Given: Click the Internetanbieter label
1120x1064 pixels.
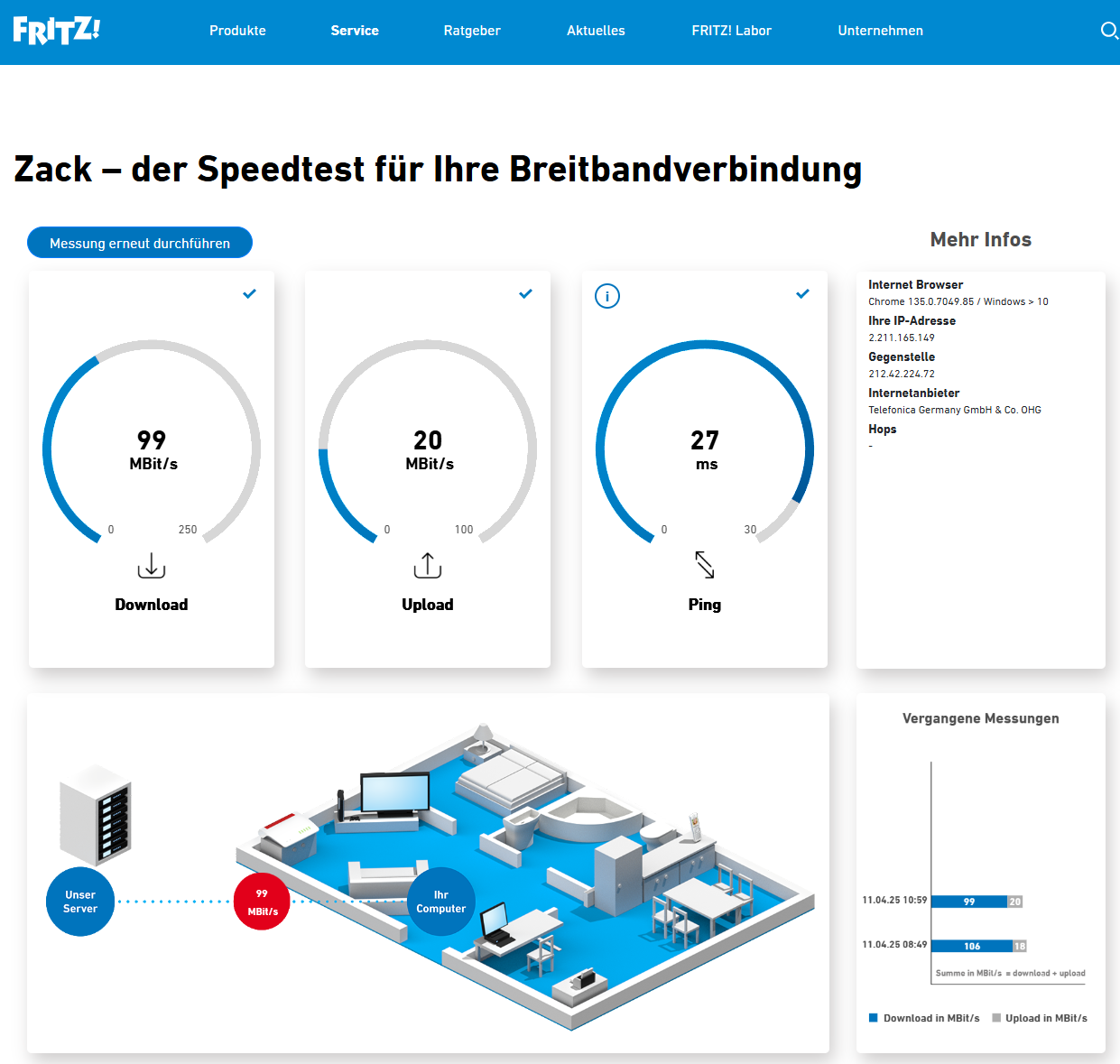Looking at the screenshot, I should pyautogui.click(x=913, y=393).
